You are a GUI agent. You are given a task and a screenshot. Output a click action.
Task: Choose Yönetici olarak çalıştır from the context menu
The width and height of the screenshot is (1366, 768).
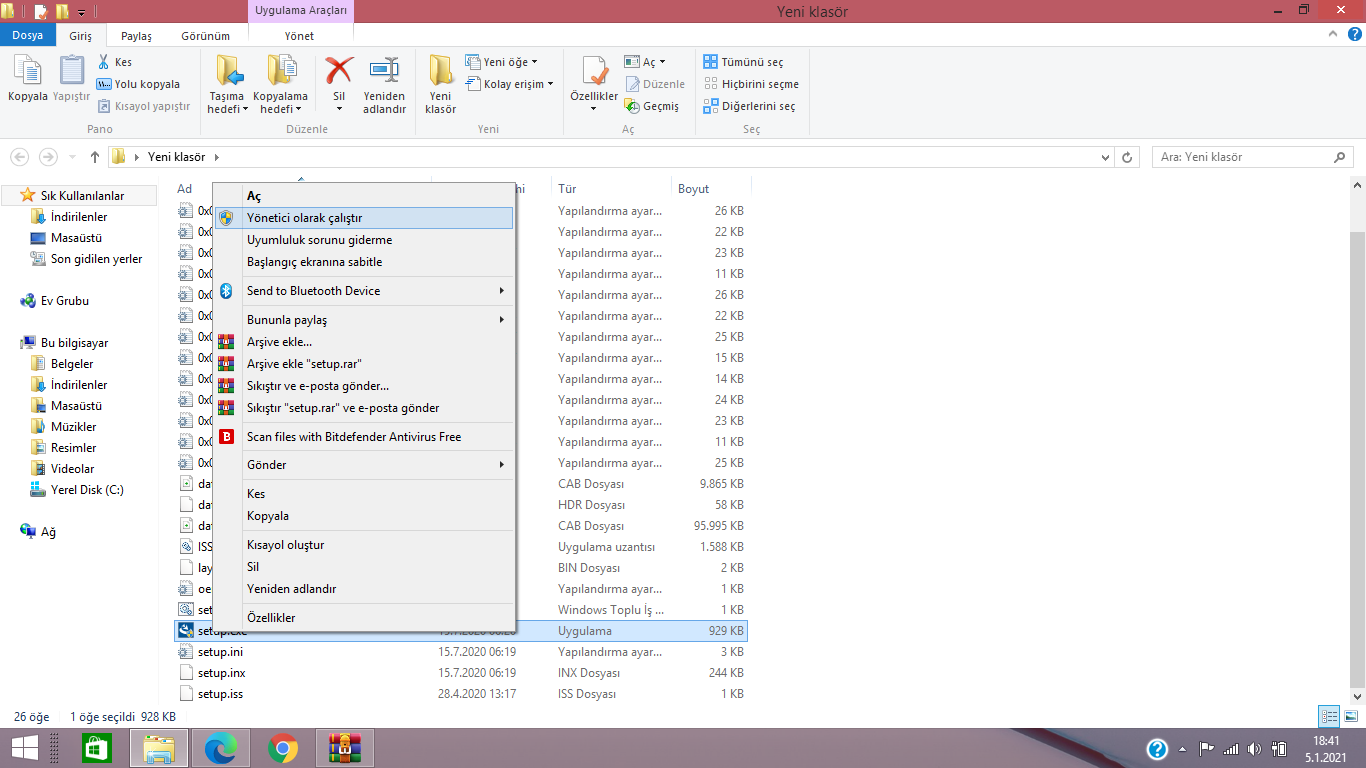(364, 218)
